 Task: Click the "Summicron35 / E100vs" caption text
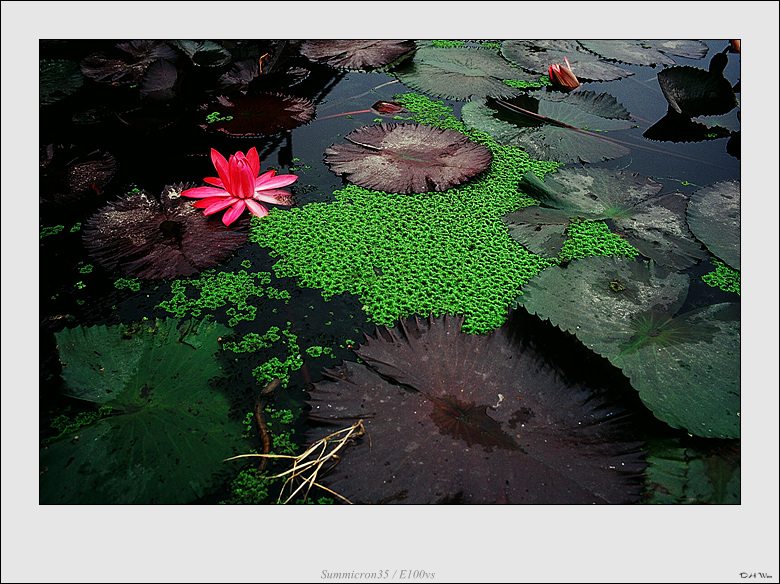click(378, 574)
